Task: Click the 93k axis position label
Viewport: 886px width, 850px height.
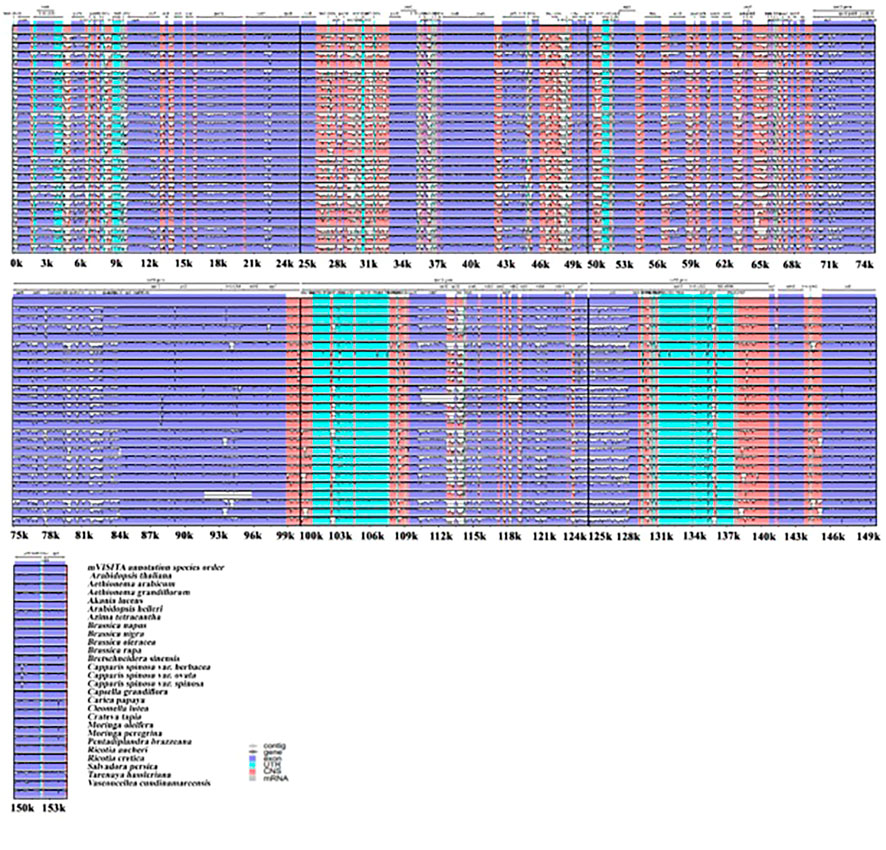Action: coord(217,536)
